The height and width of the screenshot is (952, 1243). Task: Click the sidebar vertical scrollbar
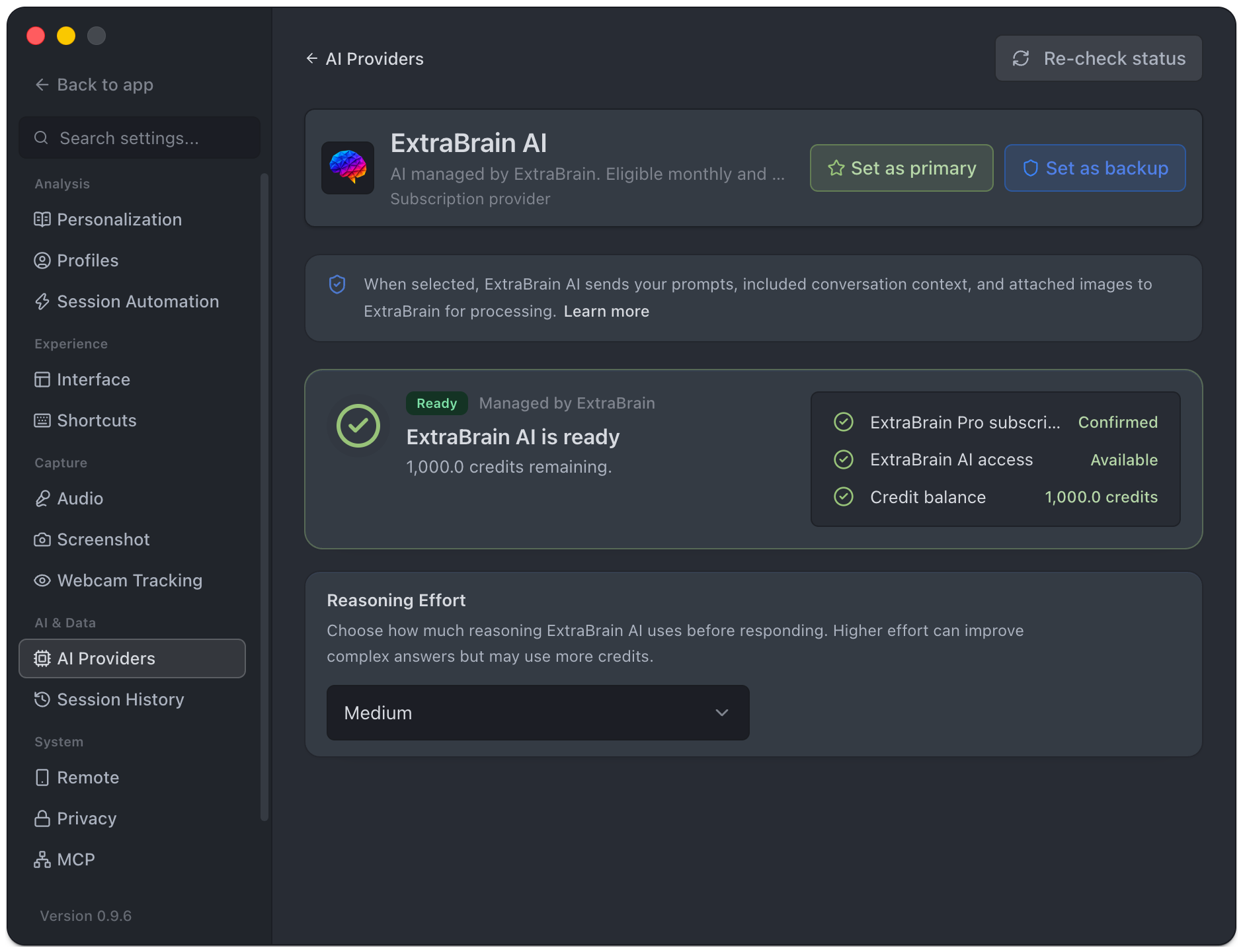pyautogui.click(x=264, y=496)
